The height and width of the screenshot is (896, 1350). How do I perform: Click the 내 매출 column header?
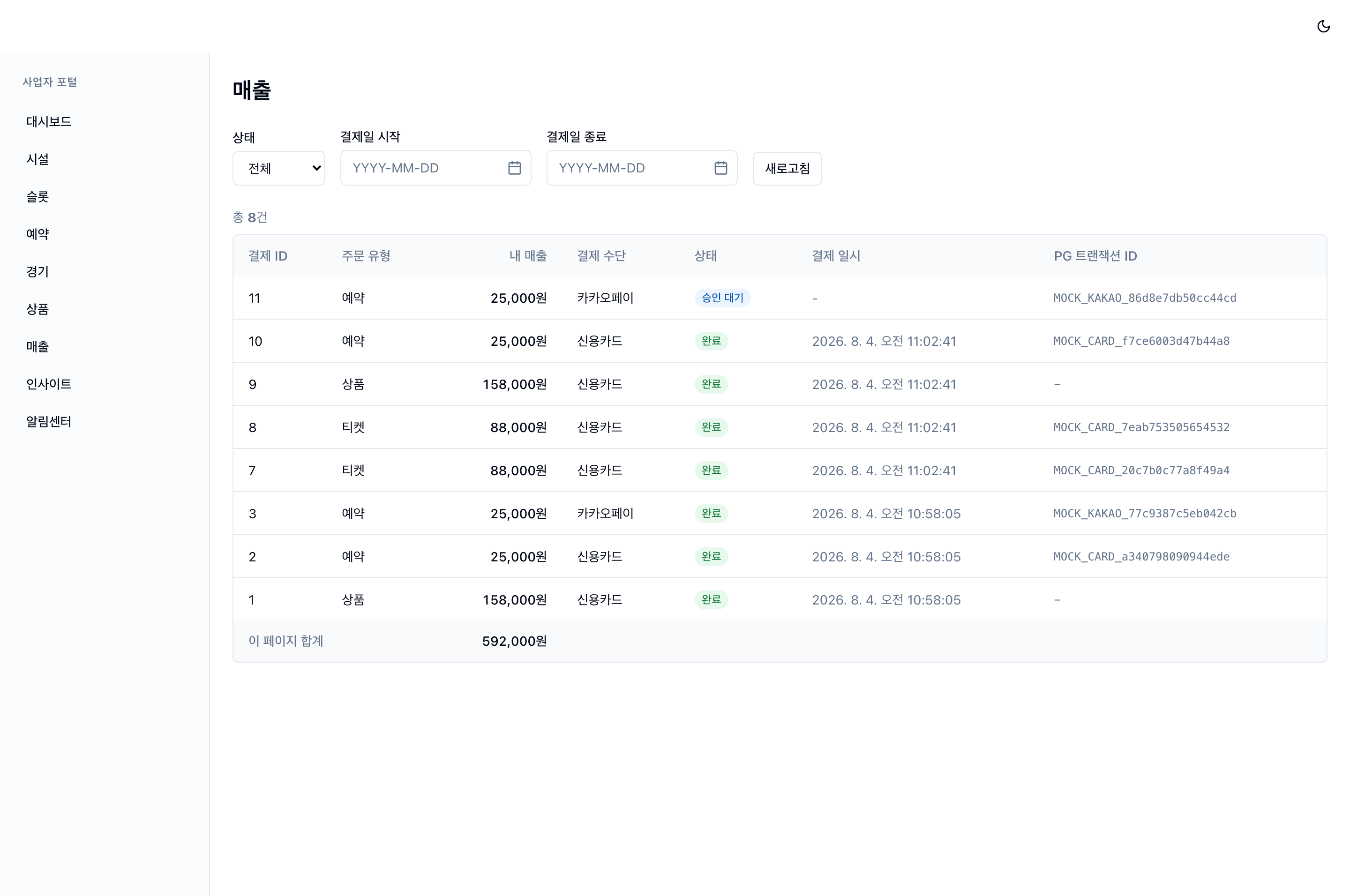point(528,256)
